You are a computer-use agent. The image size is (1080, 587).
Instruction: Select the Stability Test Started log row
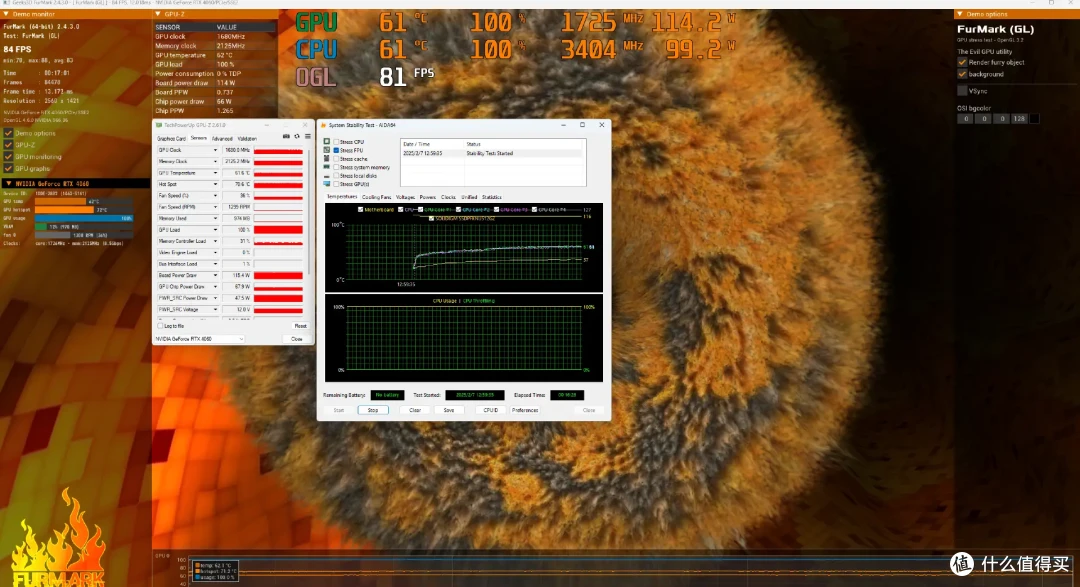[492, 154]
